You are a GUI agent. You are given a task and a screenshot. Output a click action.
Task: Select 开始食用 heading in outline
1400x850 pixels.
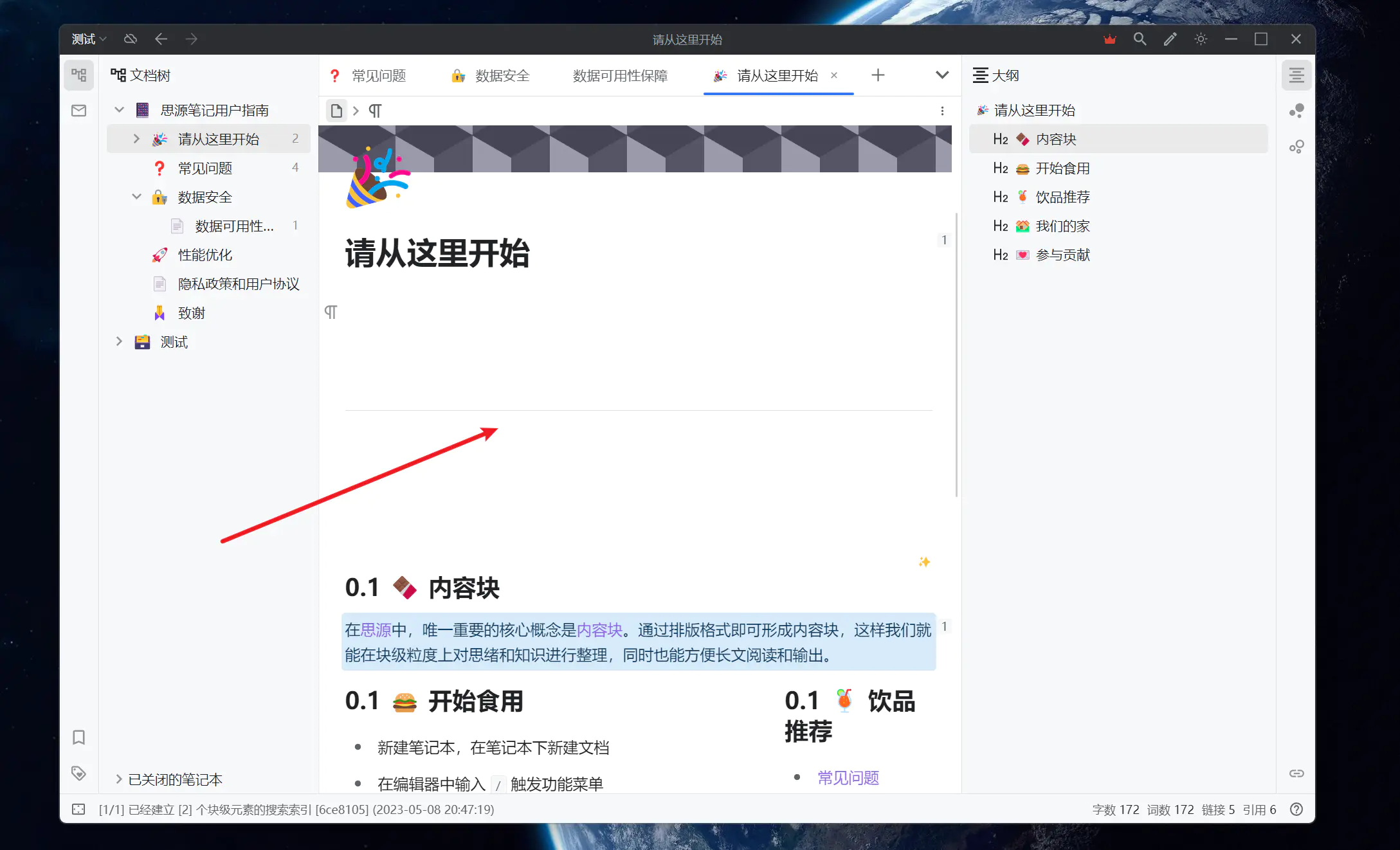[1062, 168]
